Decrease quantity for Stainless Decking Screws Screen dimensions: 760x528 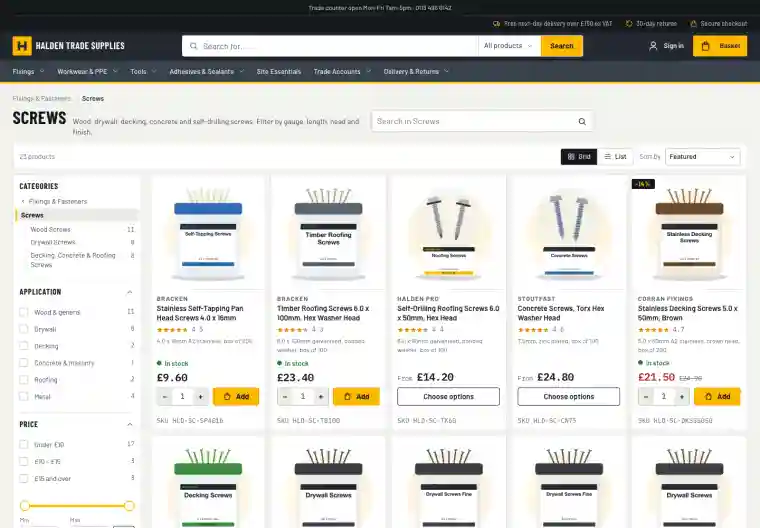(646, 397)
